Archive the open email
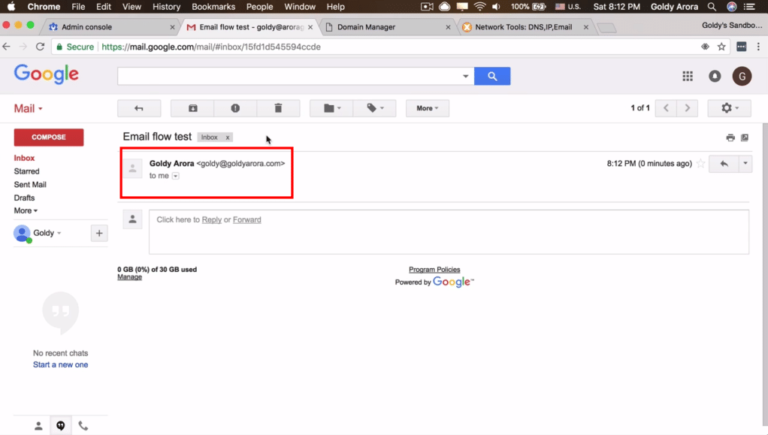 coord(192,108)
